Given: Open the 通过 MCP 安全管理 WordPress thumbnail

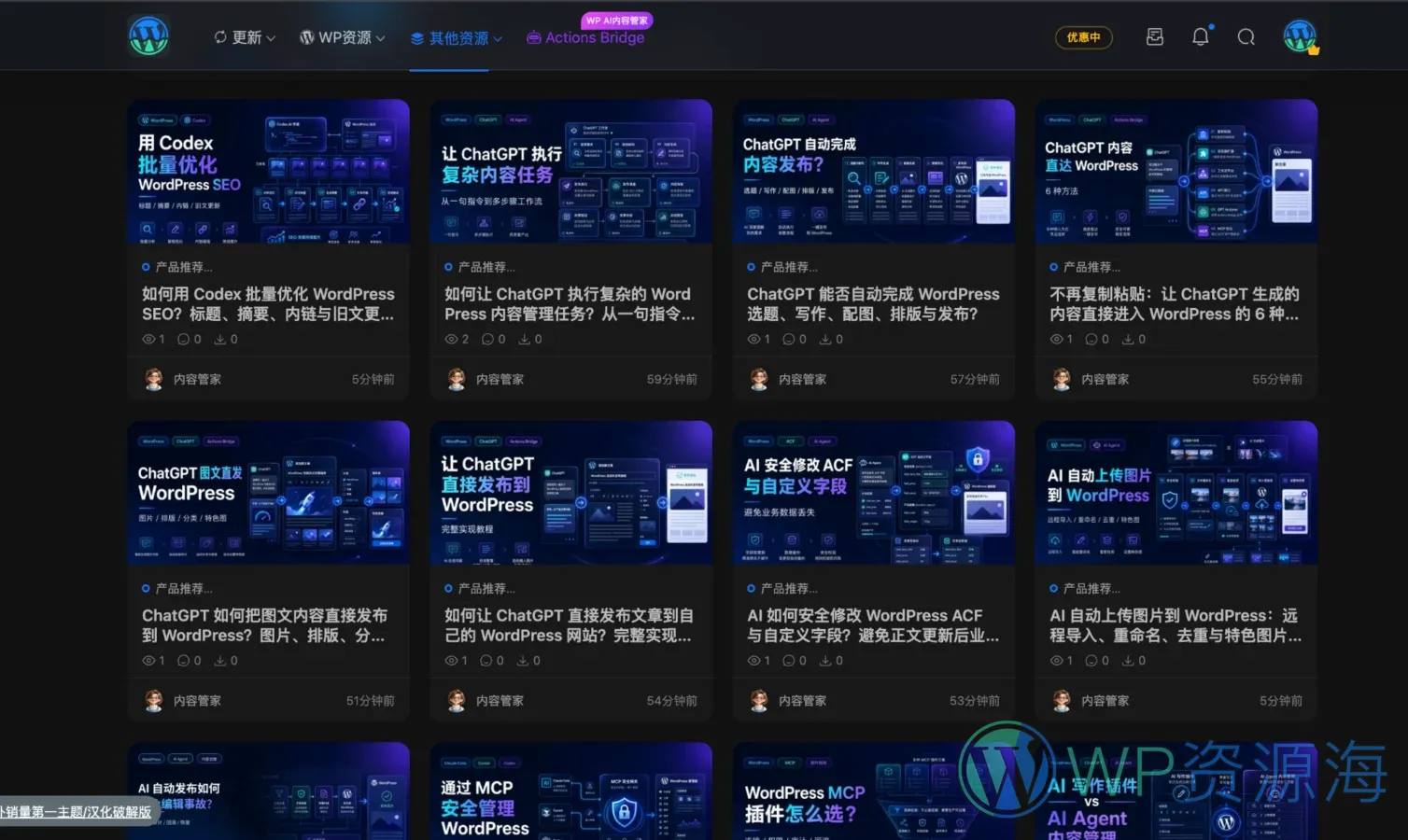Looking at the screenshot, I should 570,791.
